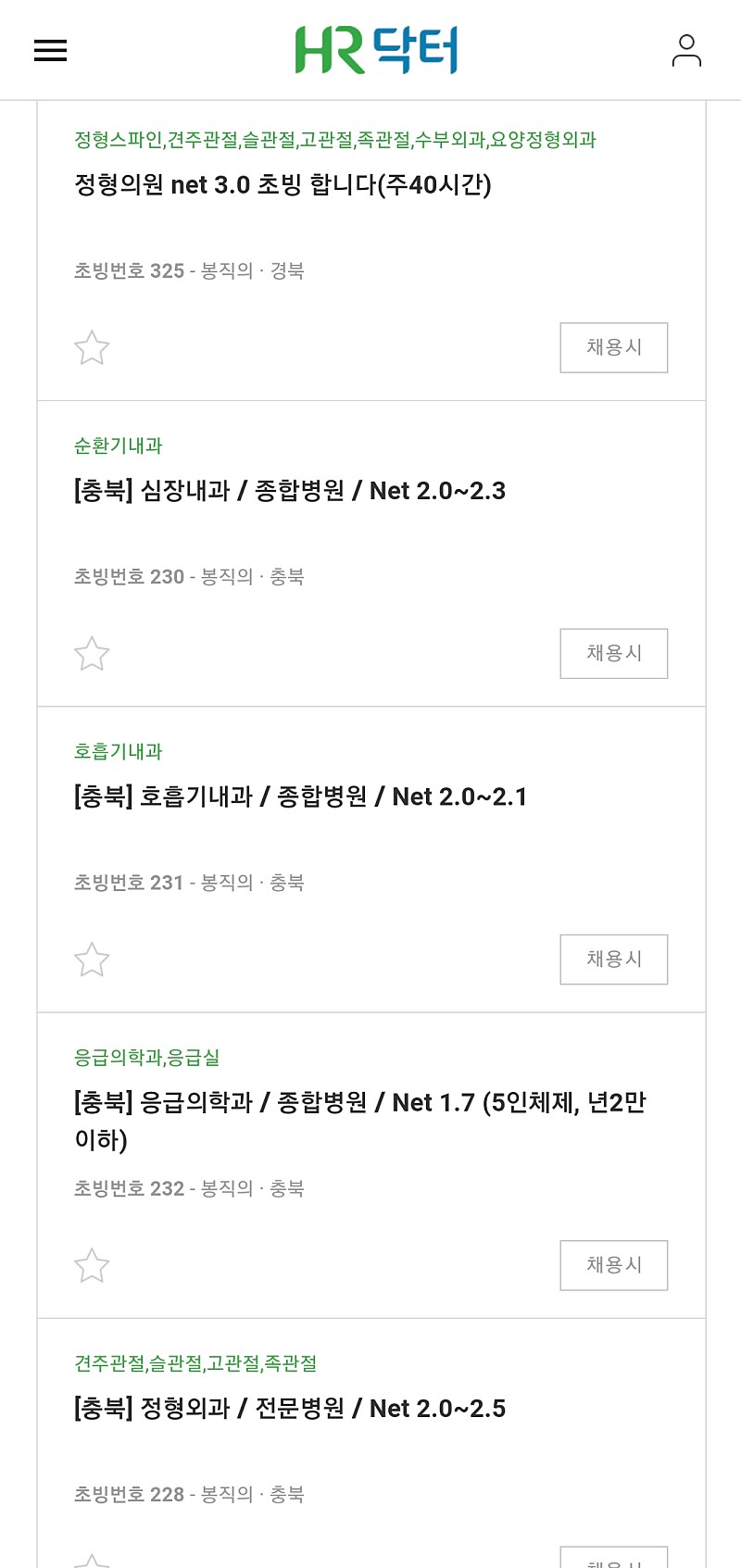
Task: Open 정형의원 net 3.0 초빙 합니다 posting
Action: pos(283,184)
